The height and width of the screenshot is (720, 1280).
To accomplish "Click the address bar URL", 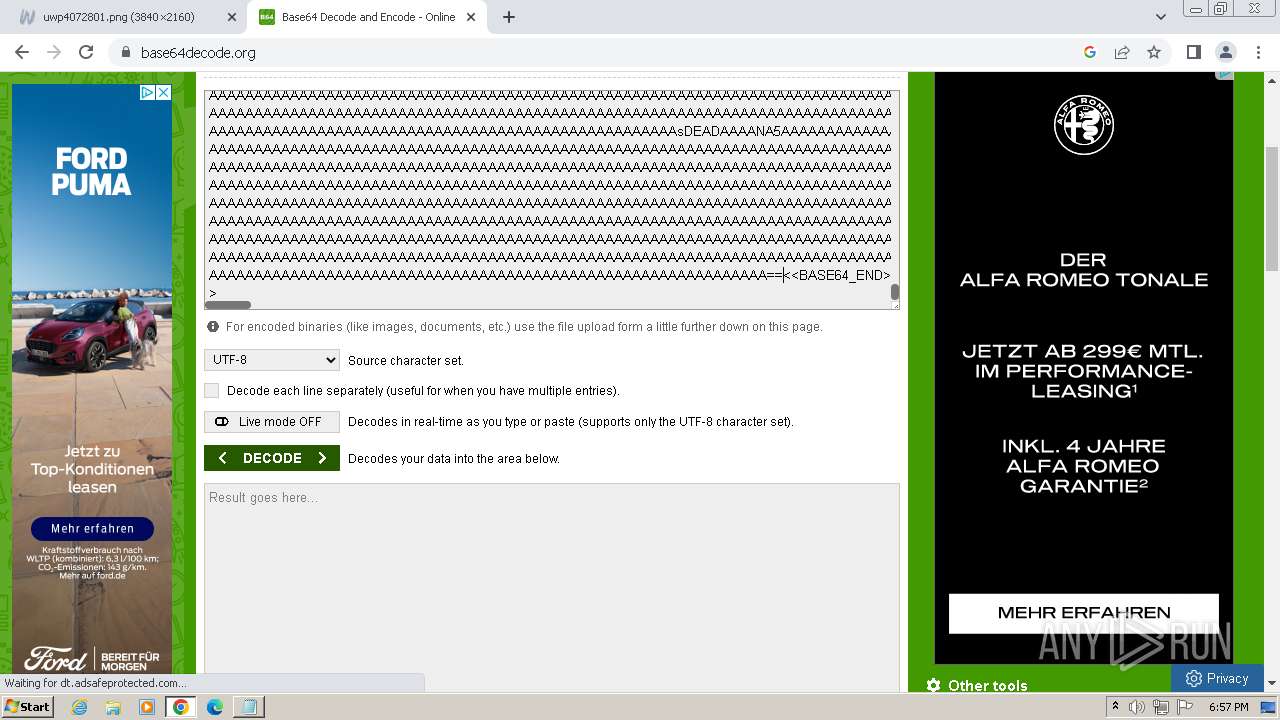I will [198, 53].
